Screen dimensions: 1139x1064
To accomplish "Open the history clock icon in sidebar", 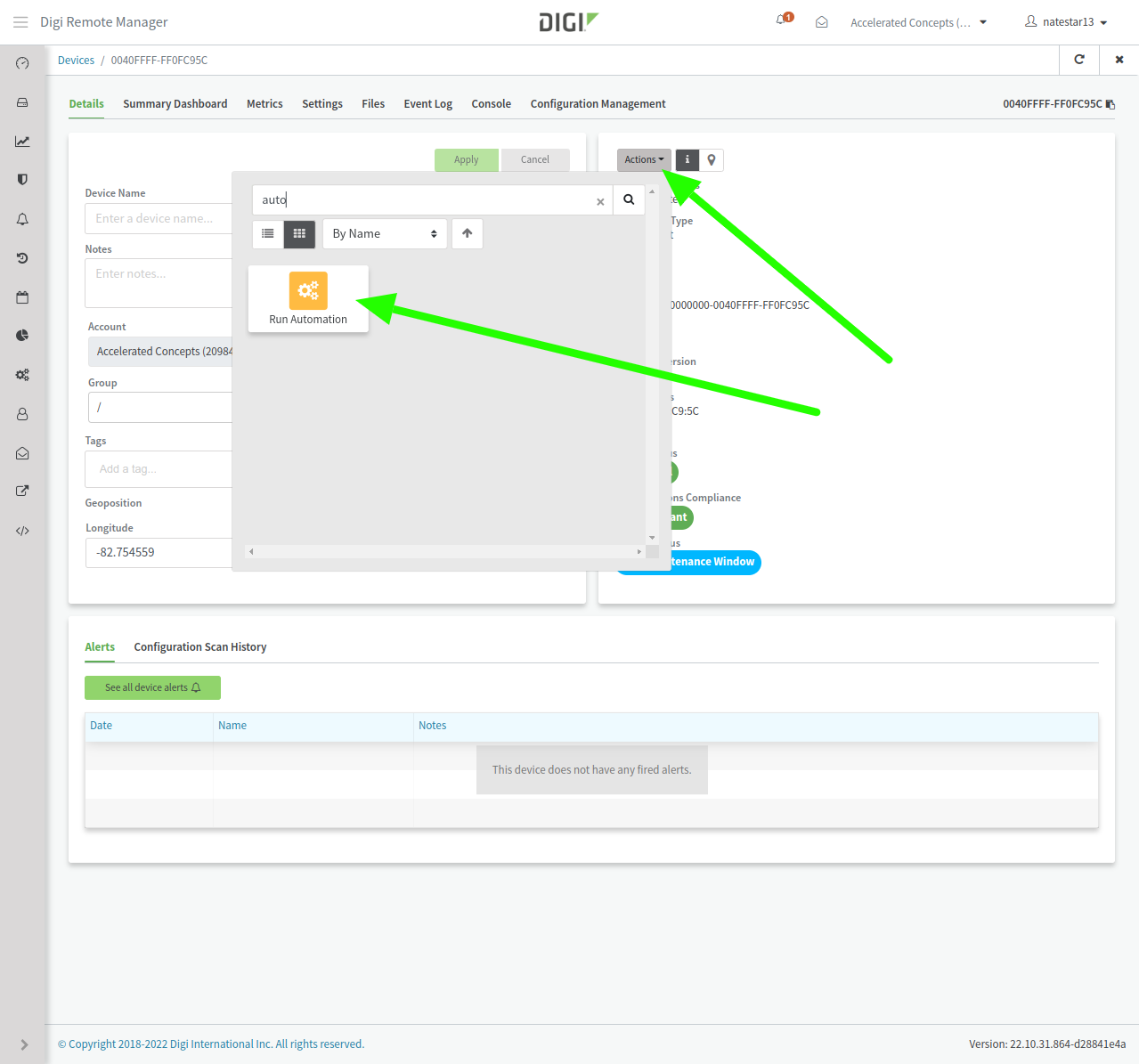I will point(22,258).
